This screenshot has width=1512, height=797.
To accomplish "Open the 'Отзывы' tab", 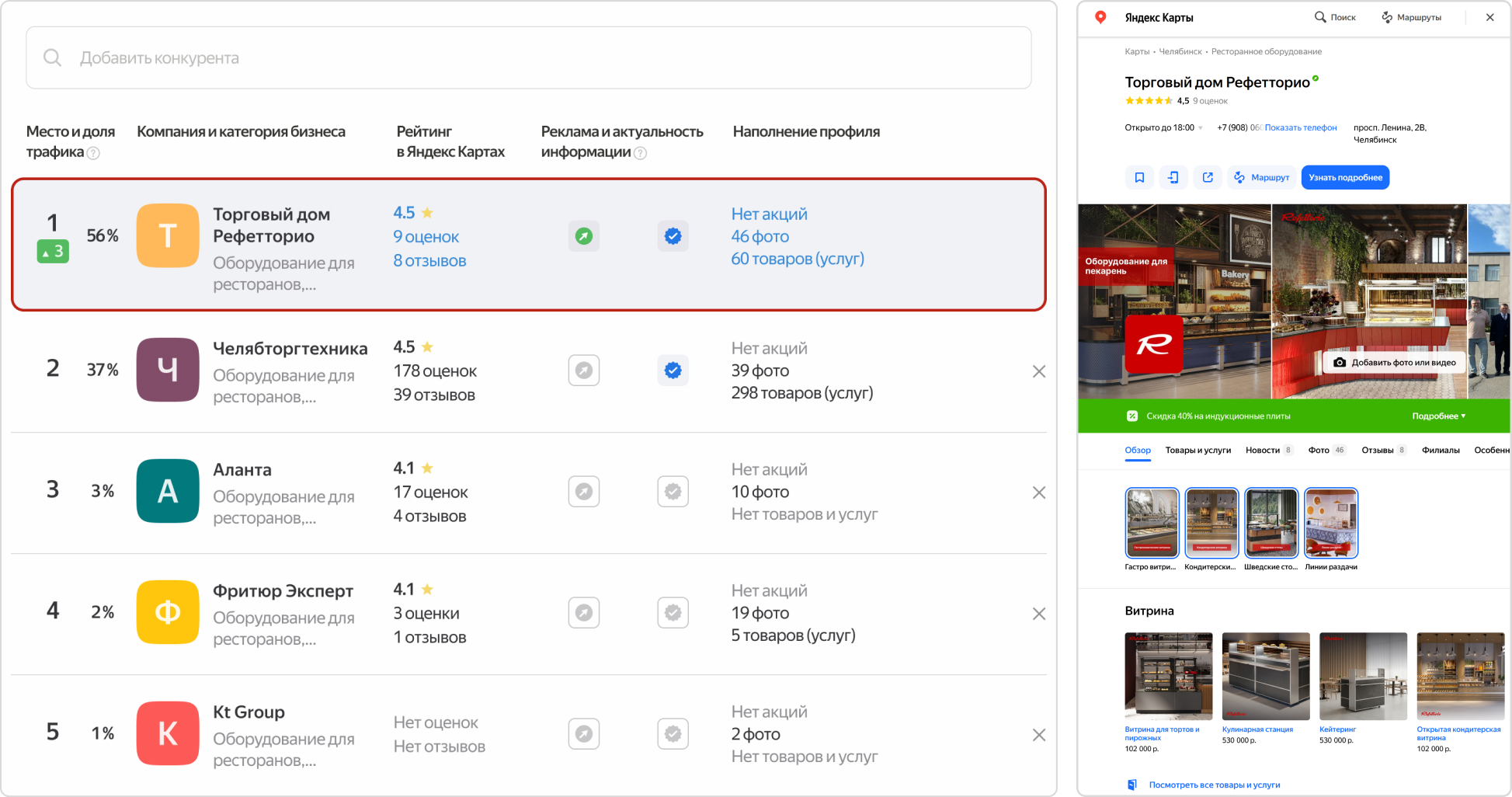I will (1377, 451).
